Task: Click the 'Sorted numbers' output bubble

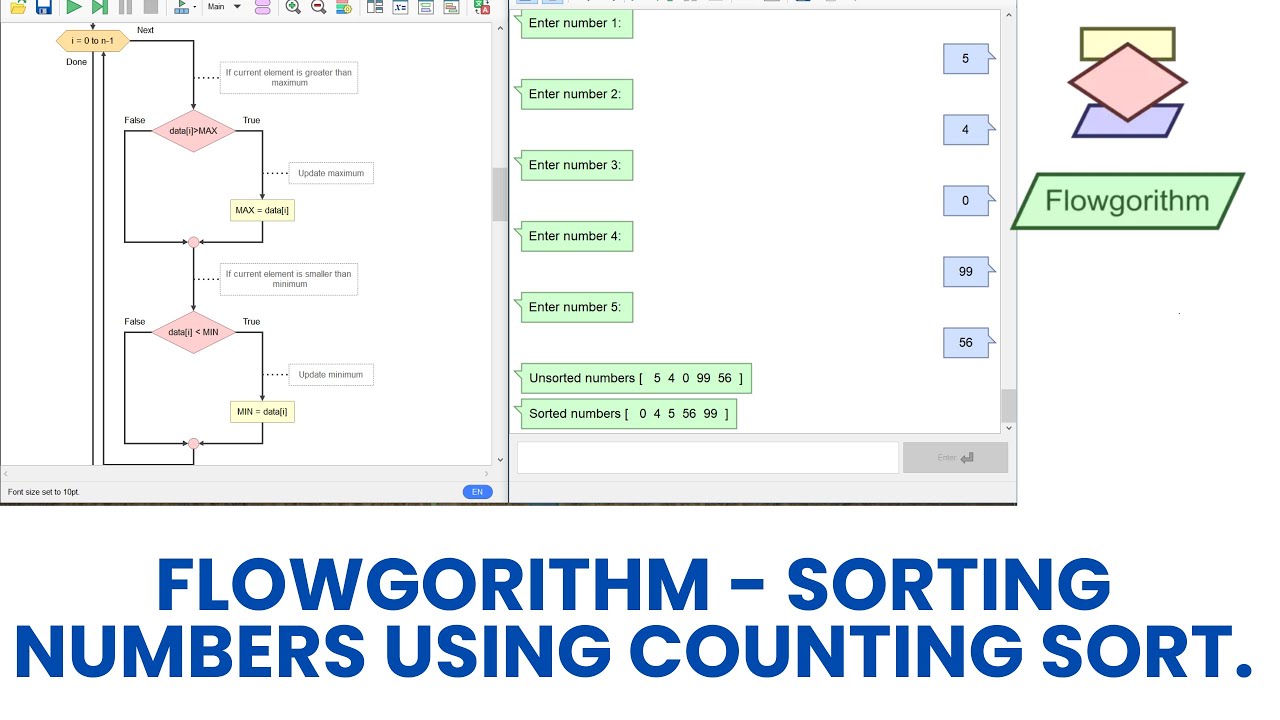Action: point(626,413)
